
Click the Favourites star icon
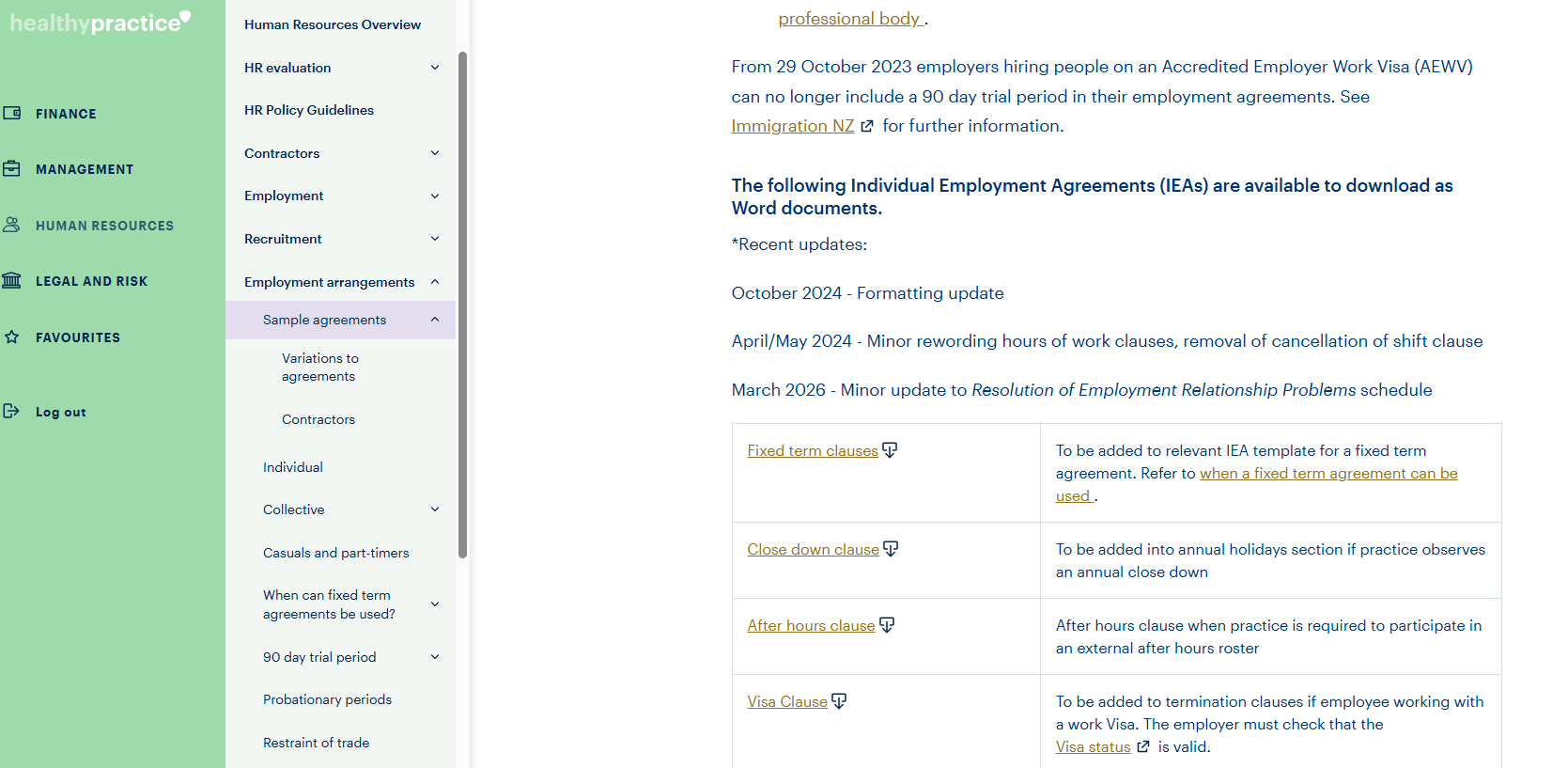[x=12, y=337]
